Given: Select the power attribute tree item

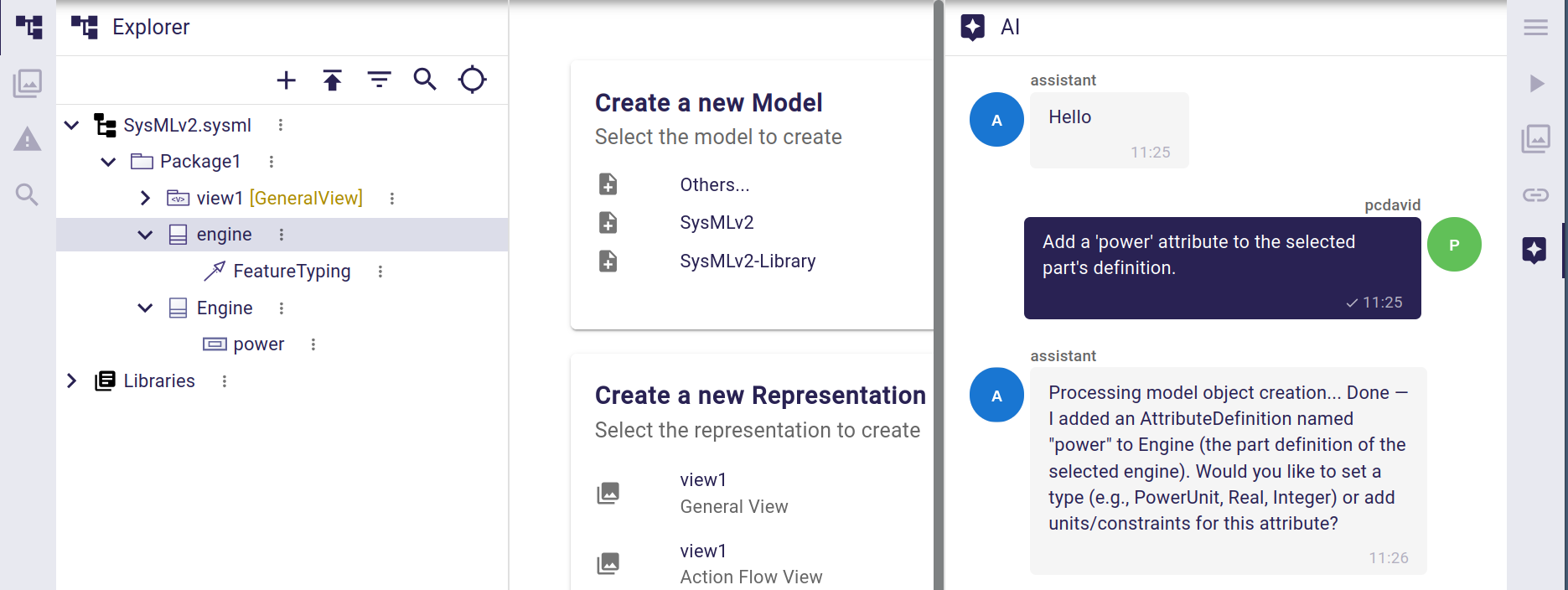Looking at the screenshot, I should [259, 344].
